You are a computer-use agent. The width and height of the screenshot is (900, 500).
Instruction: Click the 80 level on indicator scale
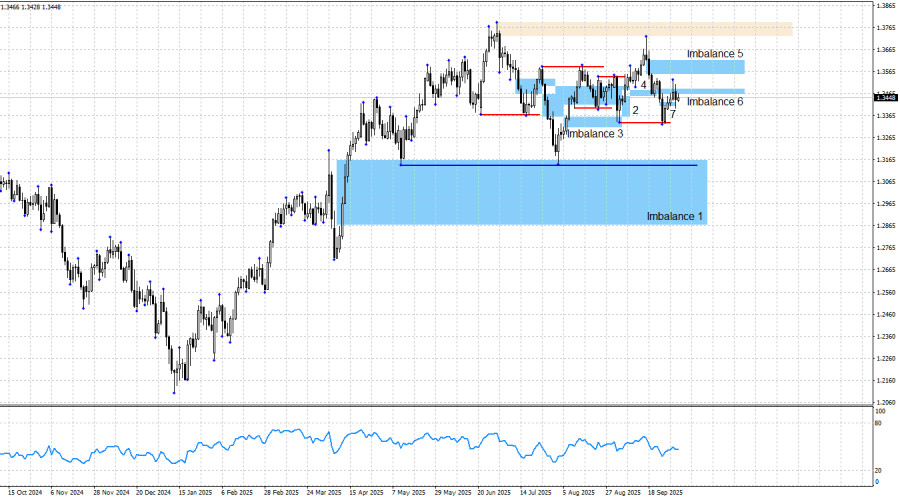coord(879,425)
